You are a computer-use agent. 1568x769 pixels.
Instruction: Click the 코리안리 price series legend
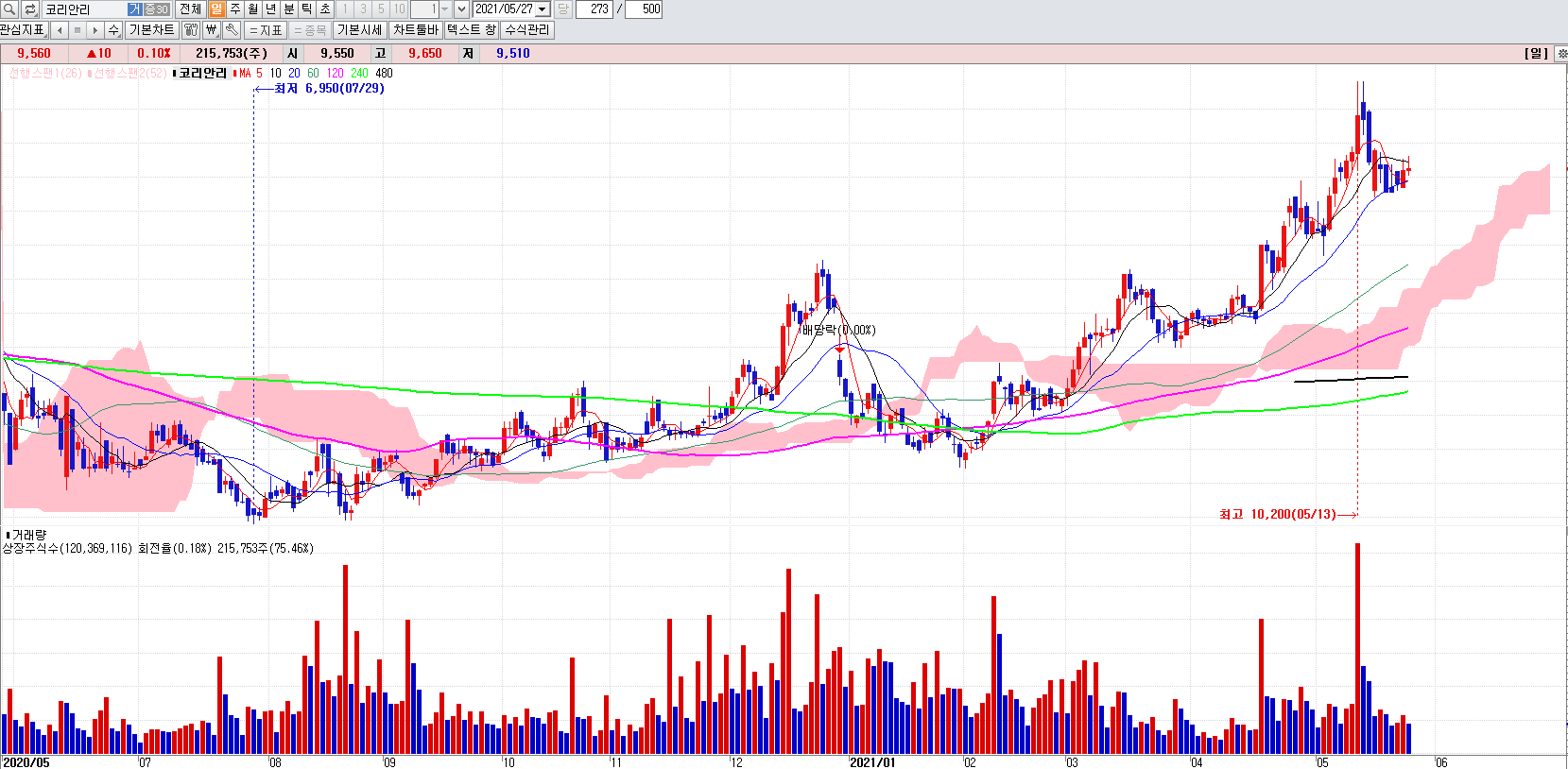click(202, 73)
